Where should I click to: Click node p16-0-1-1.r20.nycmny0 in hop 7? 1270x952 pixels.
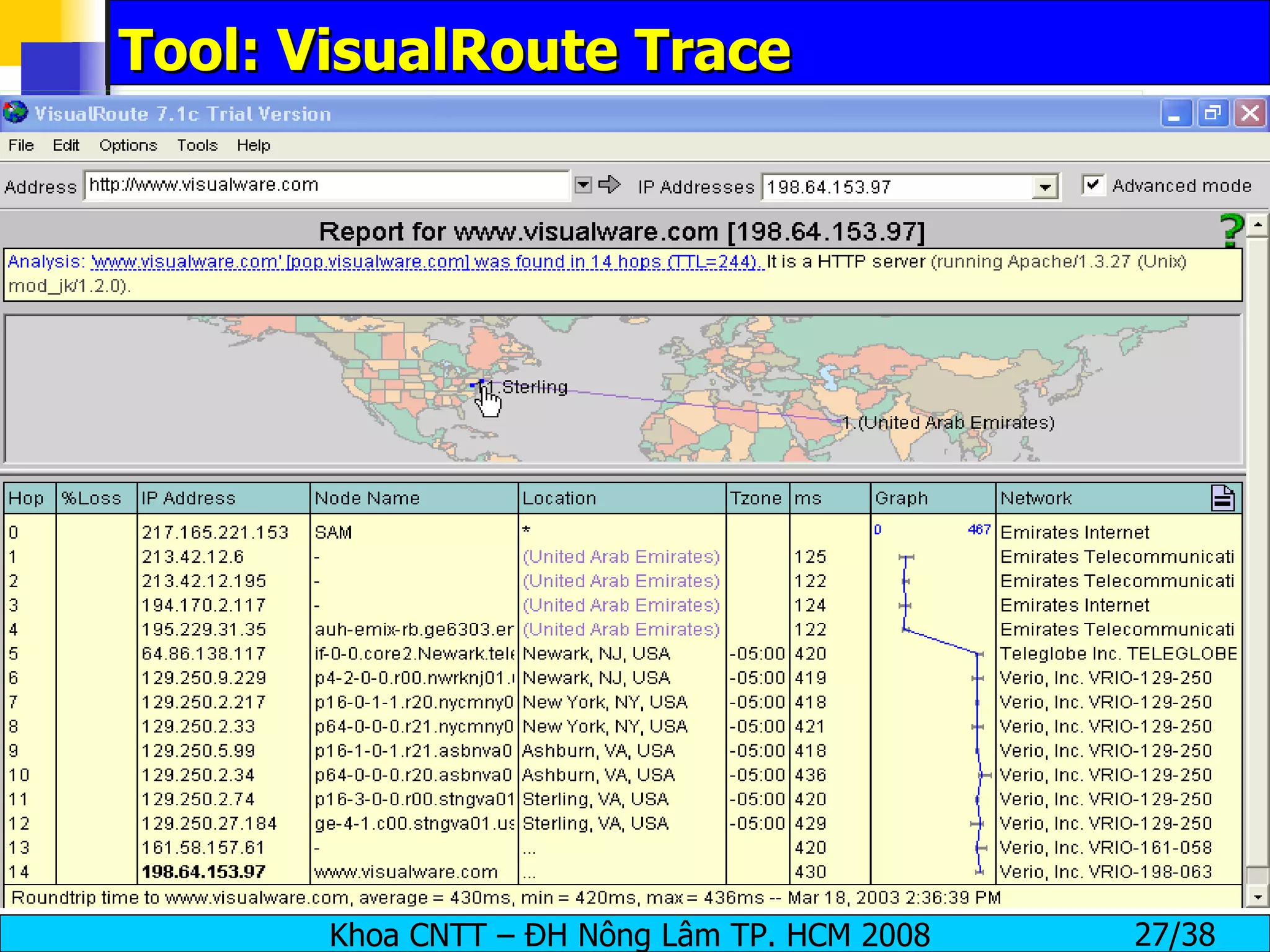pyautogui.click(x=414, y=702)
